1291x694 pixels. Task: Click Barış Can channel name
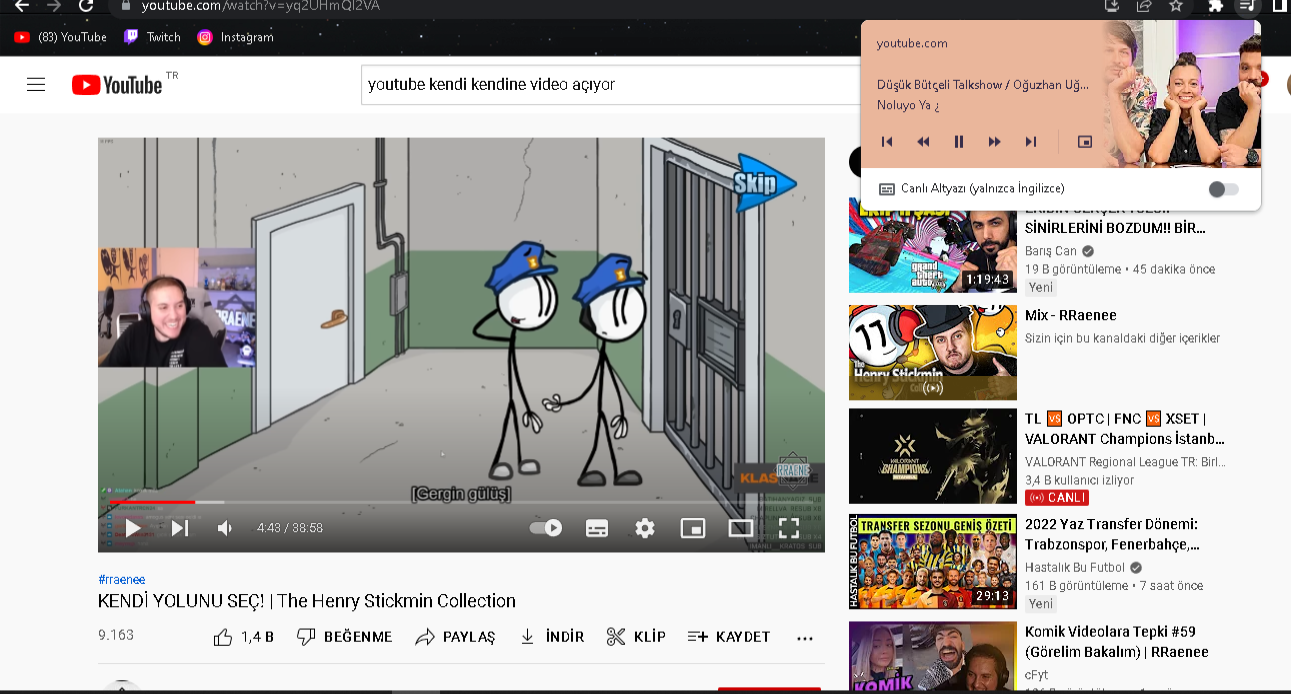point(1051,251)
